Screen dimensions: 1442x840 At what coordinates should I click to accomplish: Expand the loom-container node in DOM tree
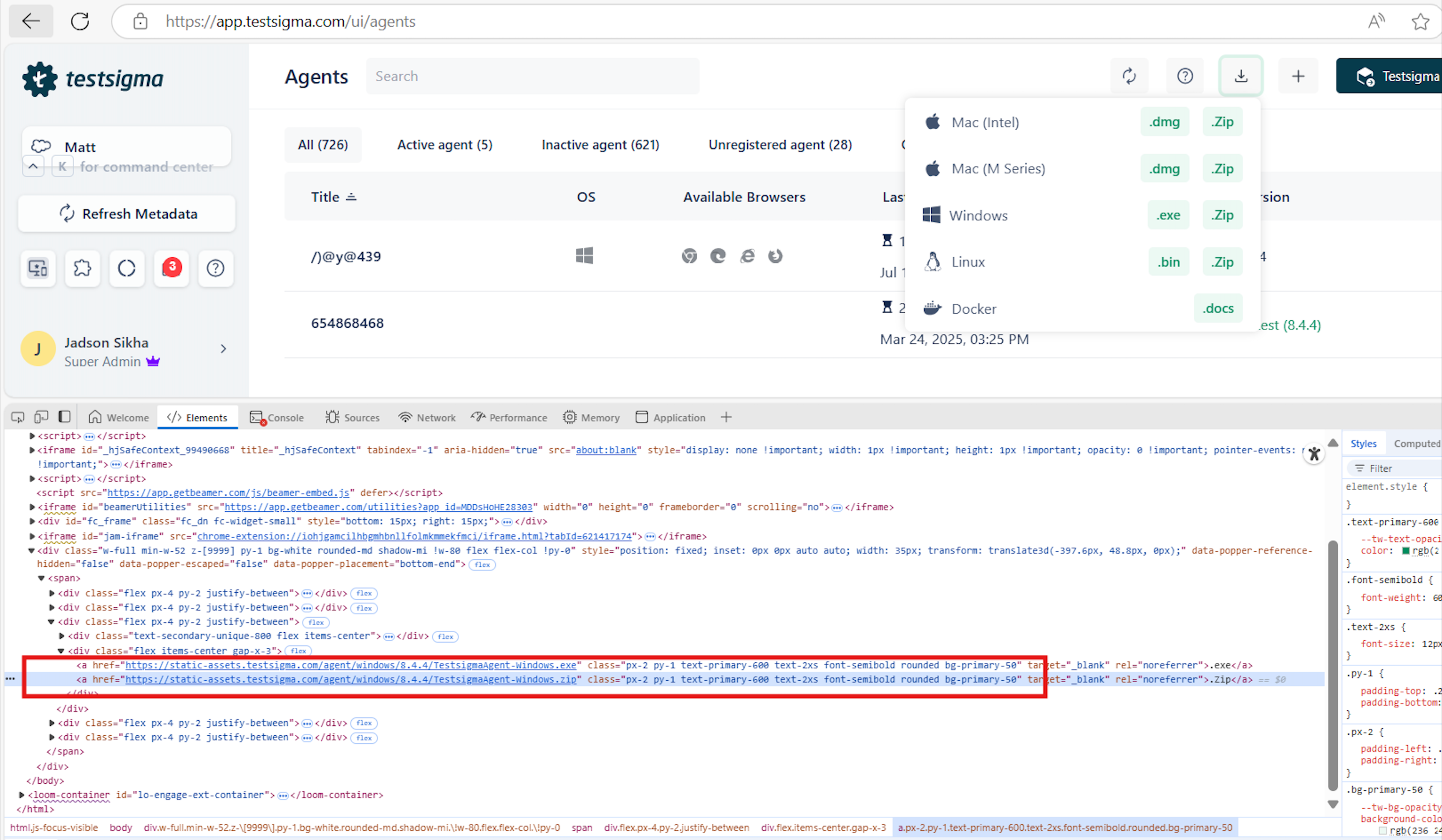point(22,795)
